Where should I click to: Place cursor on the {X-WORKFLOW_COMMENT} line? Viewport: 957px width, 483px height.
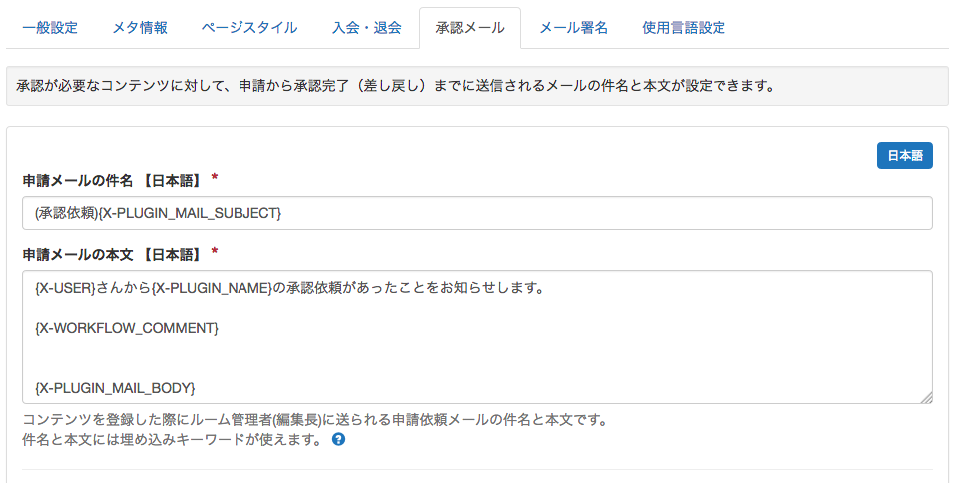(x=127, y=329)
